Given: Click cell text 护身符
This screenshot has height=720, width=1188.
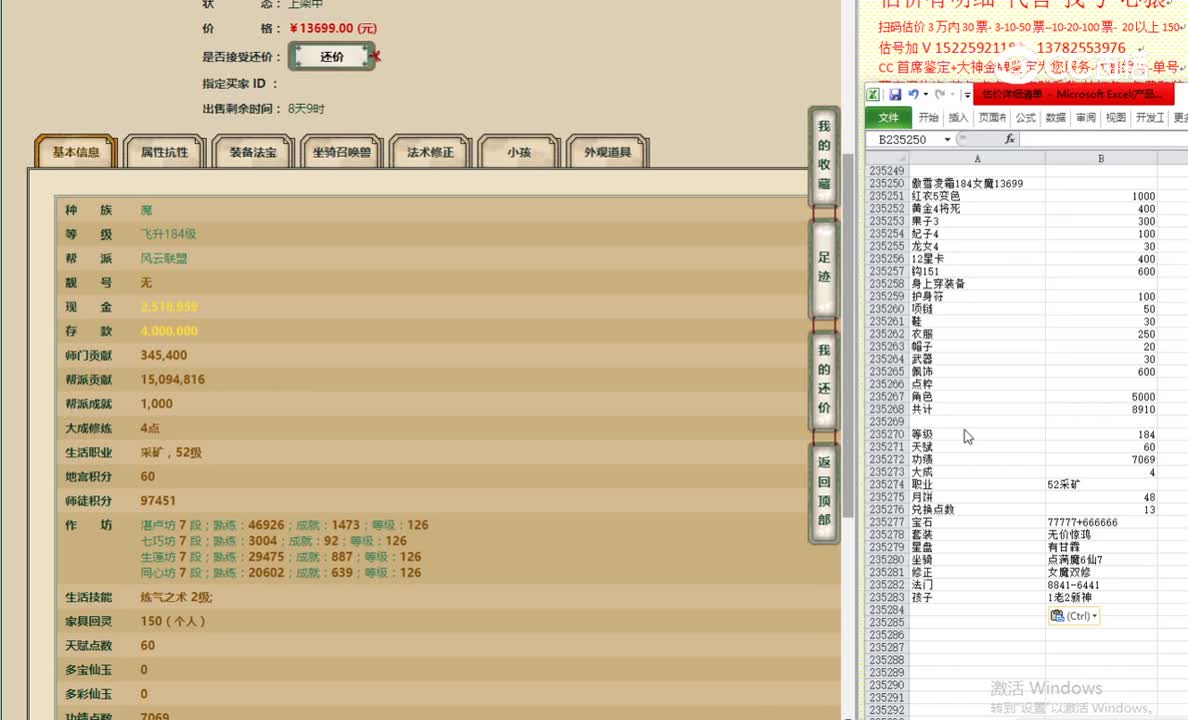Looking at the screenshot, I should (x=926, y=296).
